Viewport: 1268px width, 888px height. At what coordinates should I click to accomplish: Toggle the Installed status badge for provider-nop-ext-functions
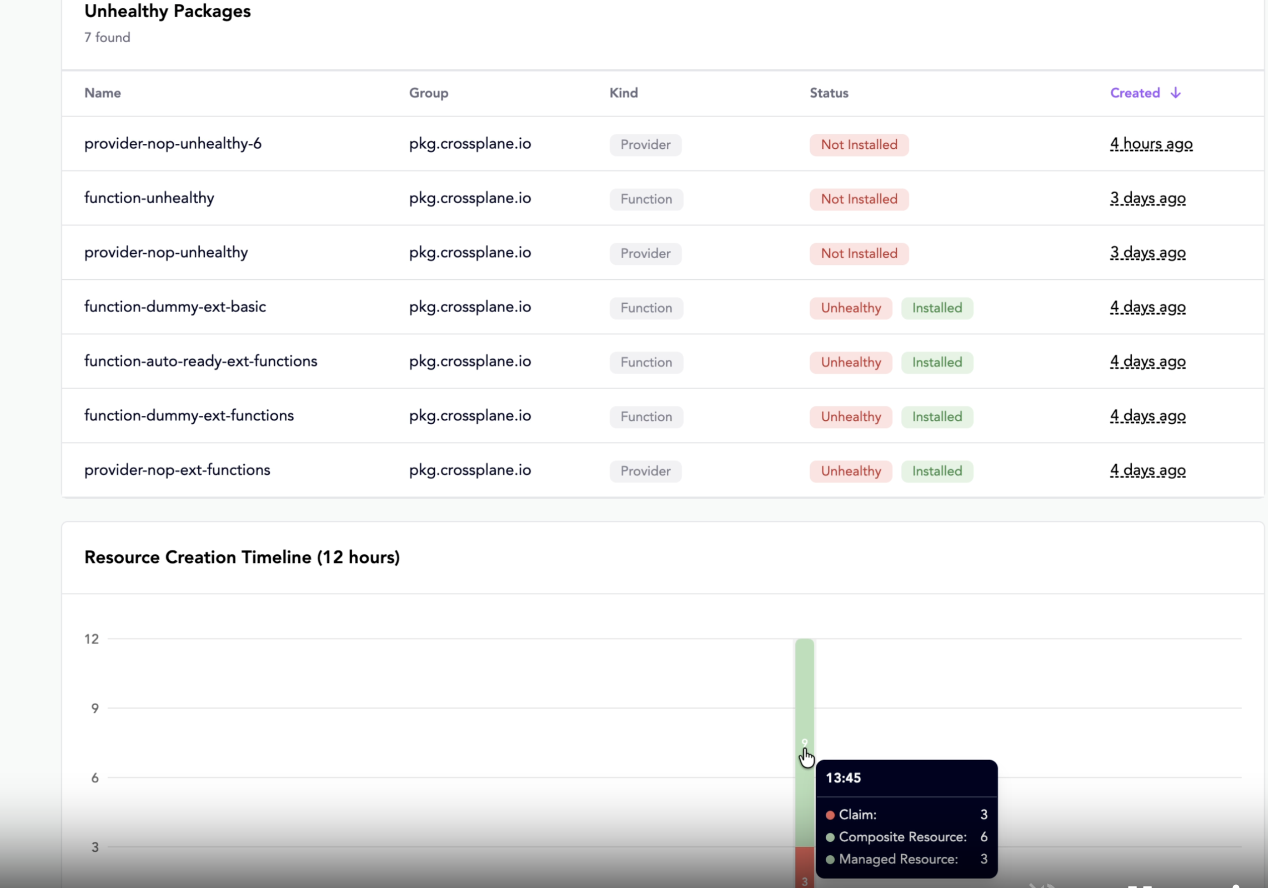coord(937,470)
